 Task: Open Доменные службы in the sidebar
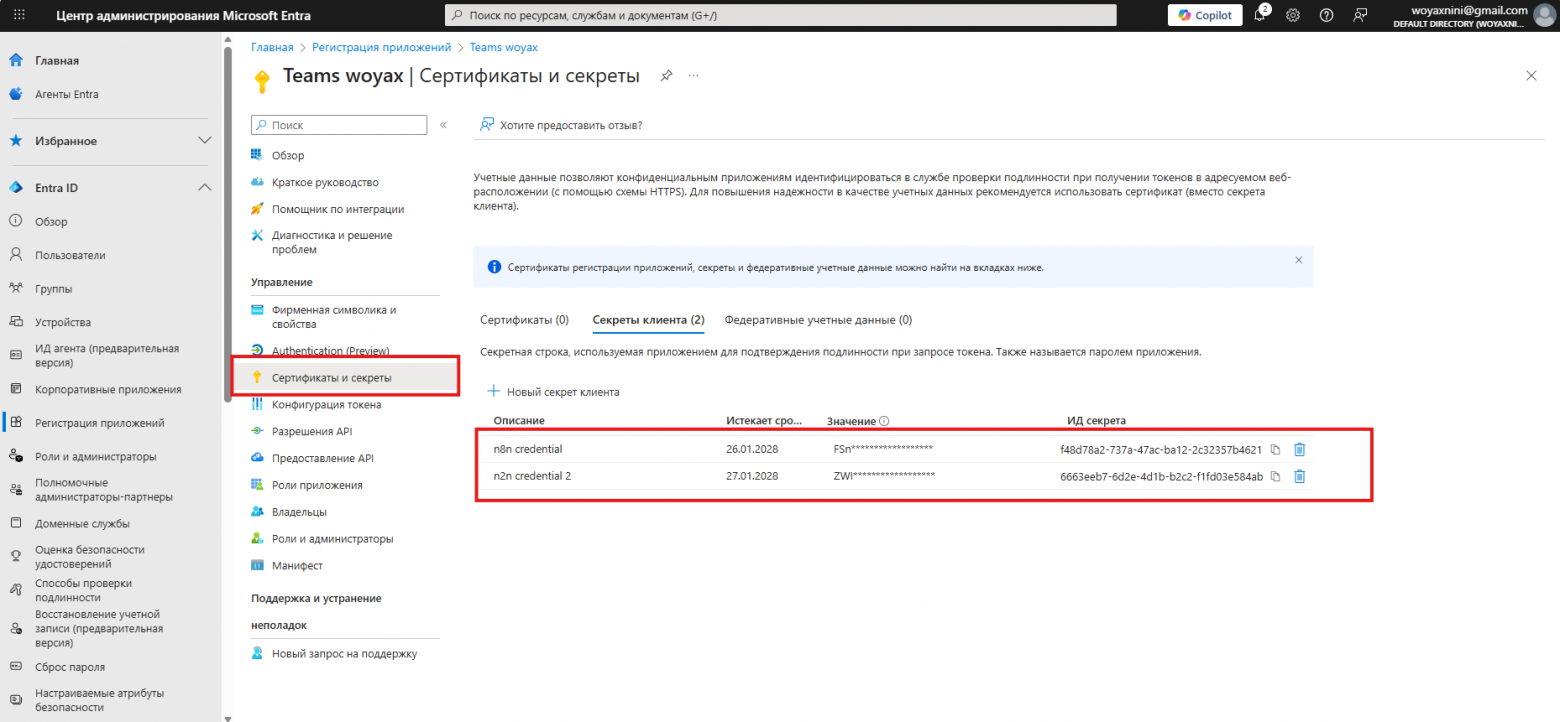[82, 523]
